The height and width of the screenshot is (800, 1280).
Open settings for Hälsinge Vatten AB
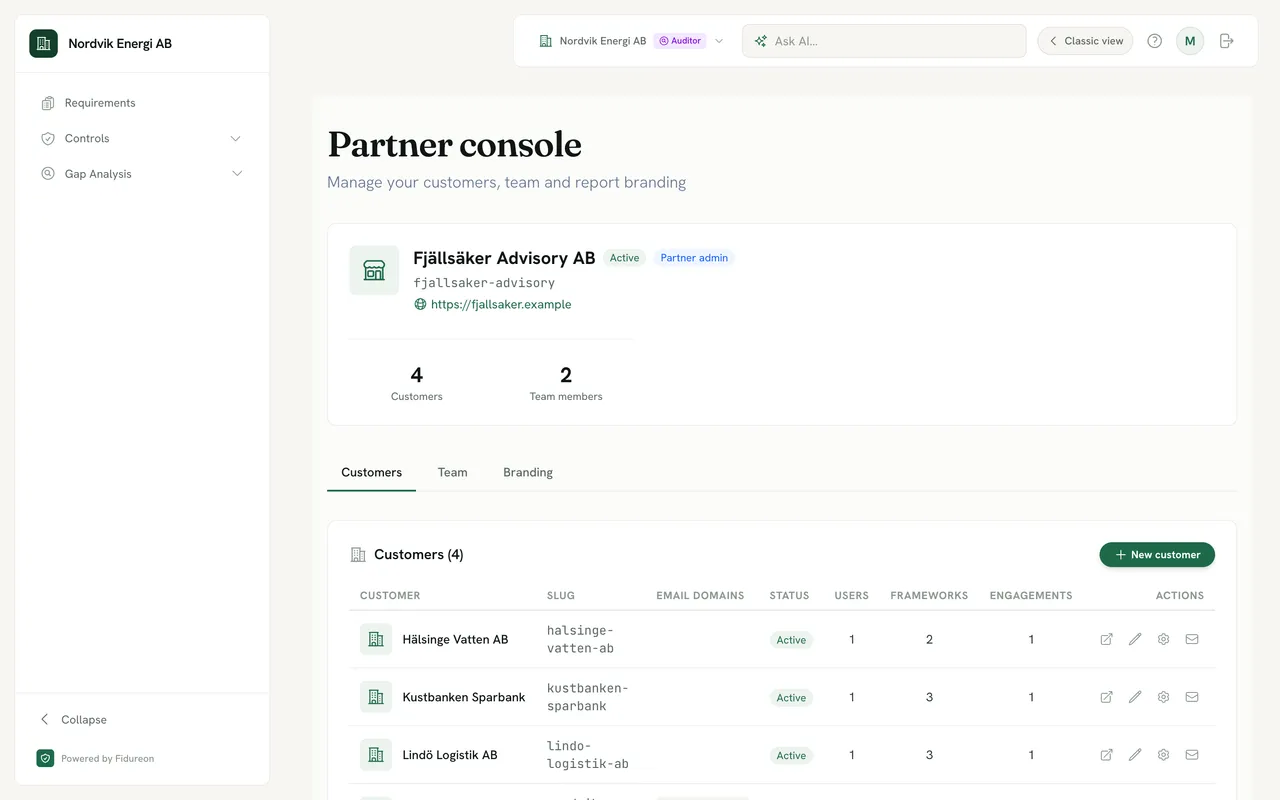click(1163, 640)
